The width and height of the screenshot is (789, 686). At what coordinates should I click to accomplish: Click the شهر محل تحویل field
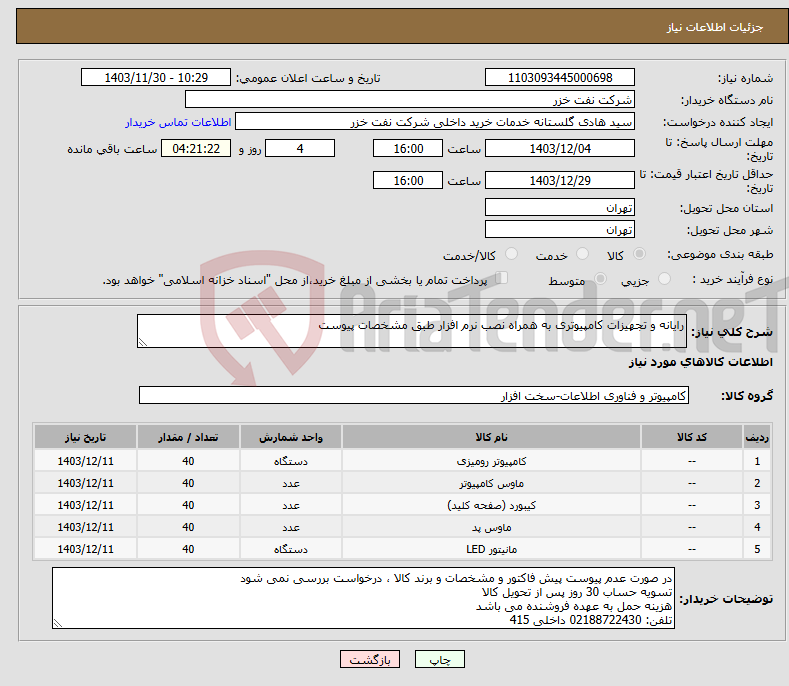click(560, 230)
